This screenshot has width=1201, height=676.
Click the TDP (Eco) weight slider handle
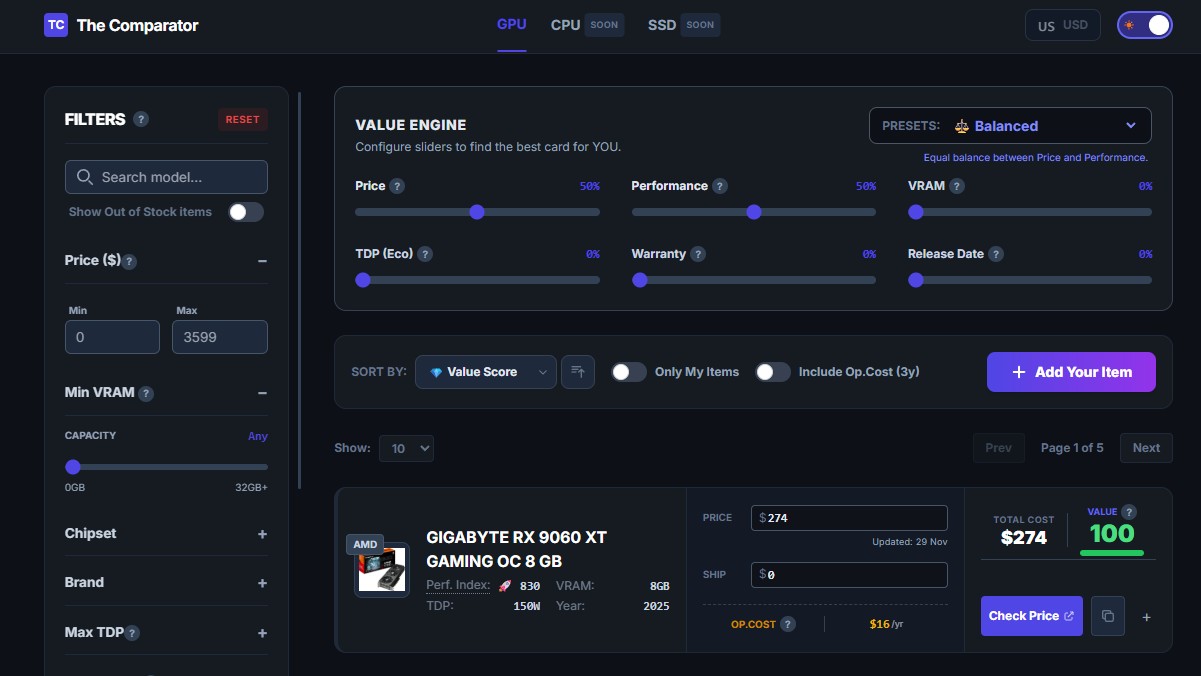[x=363, y=280]
